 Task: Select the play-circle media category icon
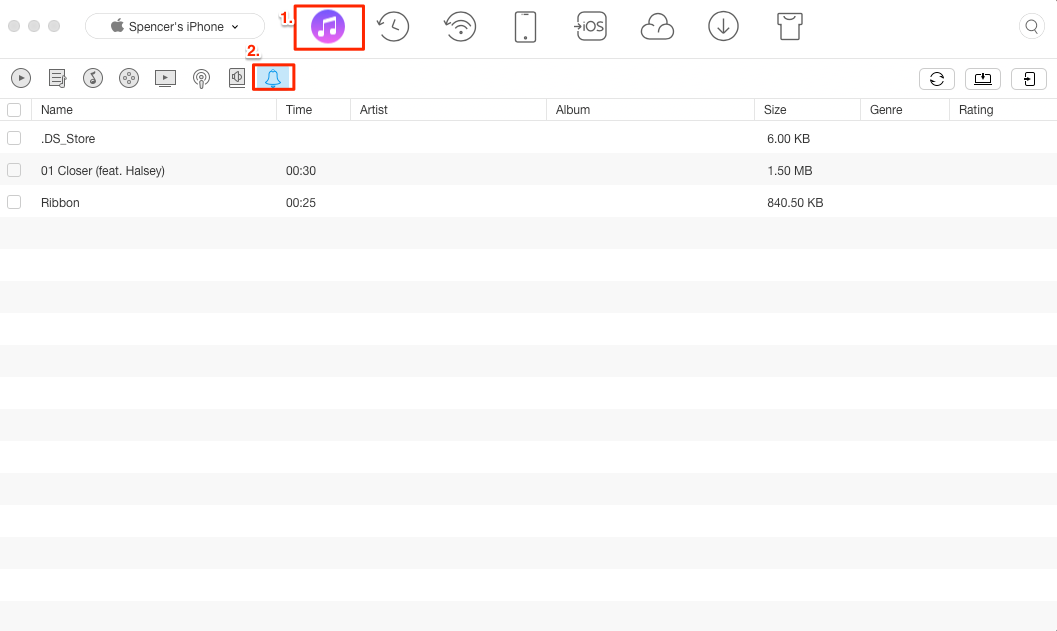coord(21,78)
